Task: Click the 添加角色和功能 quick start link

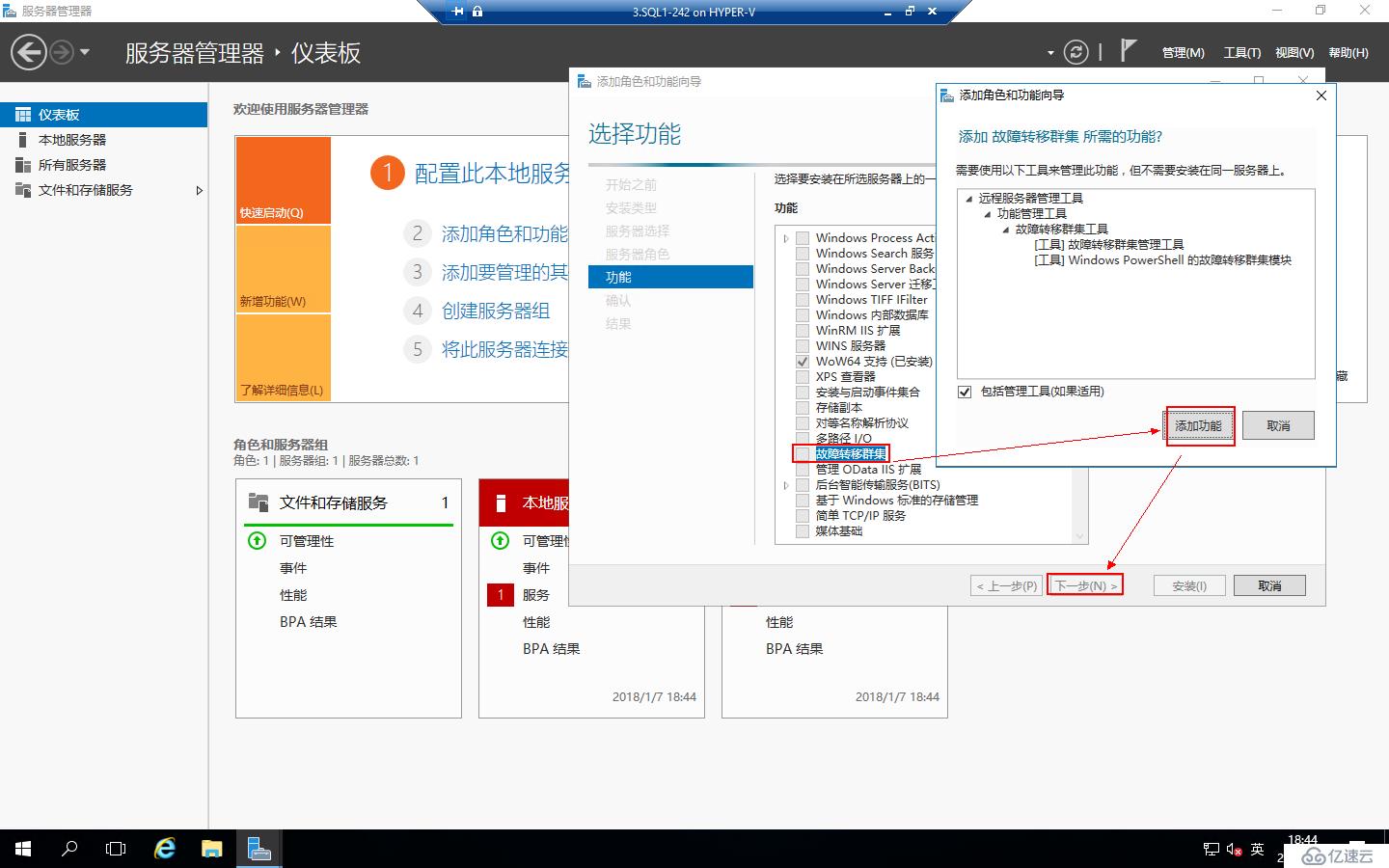Action: pos(504,233)
